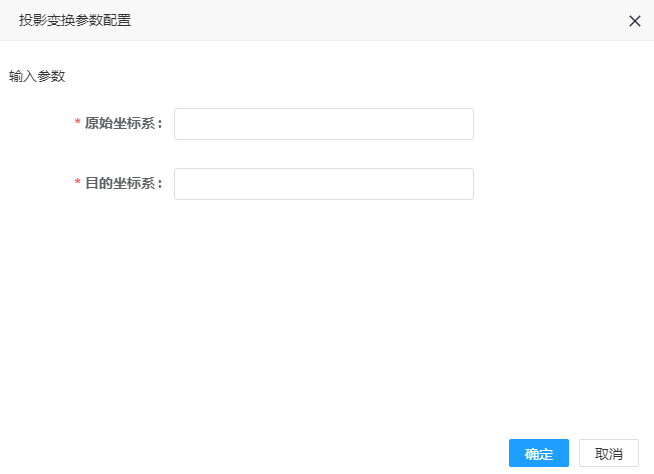This screenshot has height=474, width=654.
Task: Discard changes with the white 取消 button
Action: 609,453
